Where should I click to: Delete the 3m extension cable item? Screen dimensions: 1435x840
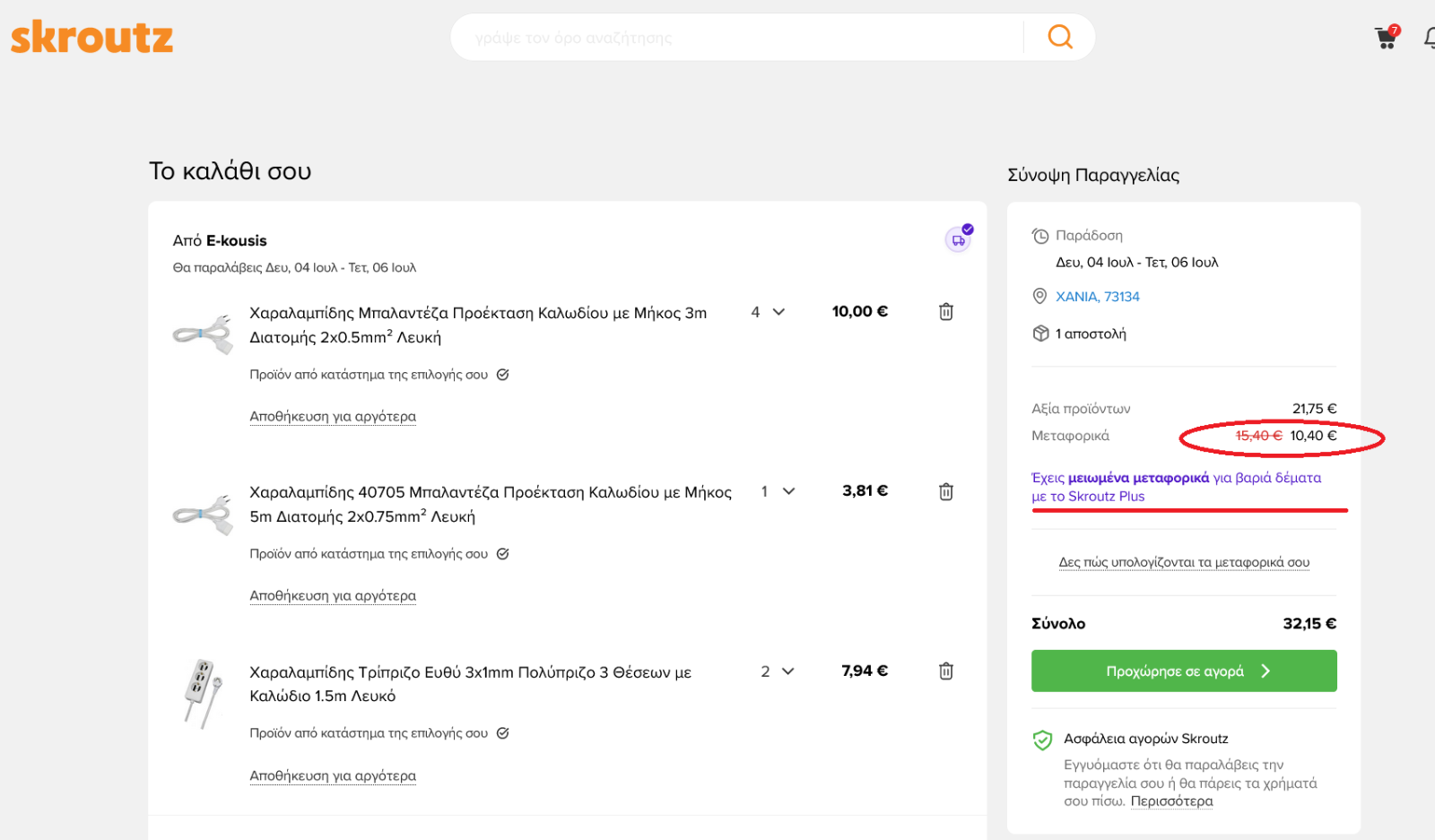[x=946, y=312]
